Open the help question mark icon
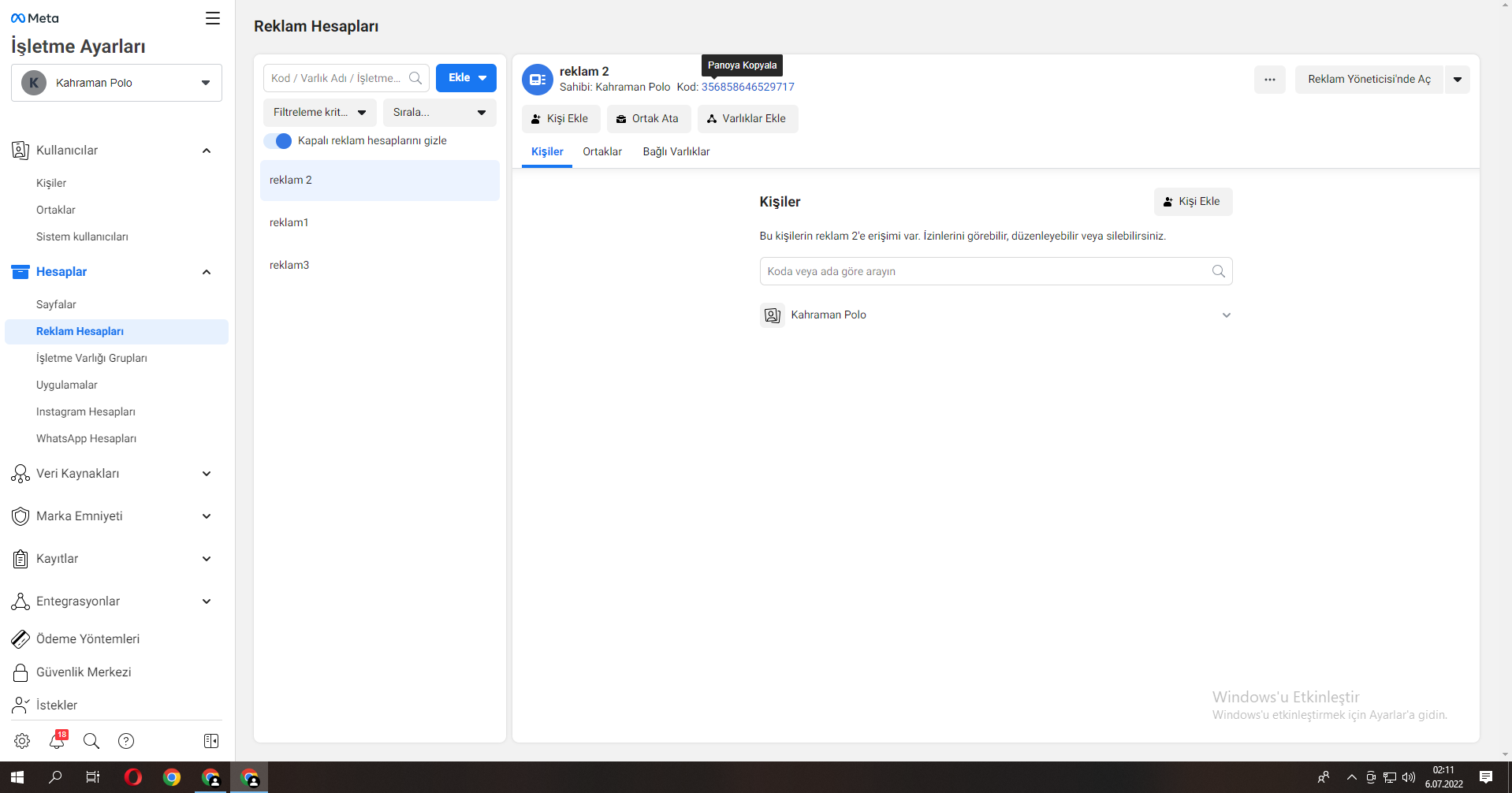This screenshot has height=793, width=1512. 126,741
